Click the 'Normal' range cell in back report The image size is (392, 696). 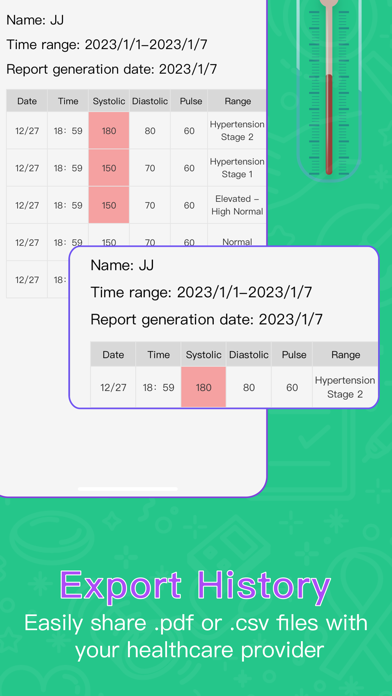237,242
